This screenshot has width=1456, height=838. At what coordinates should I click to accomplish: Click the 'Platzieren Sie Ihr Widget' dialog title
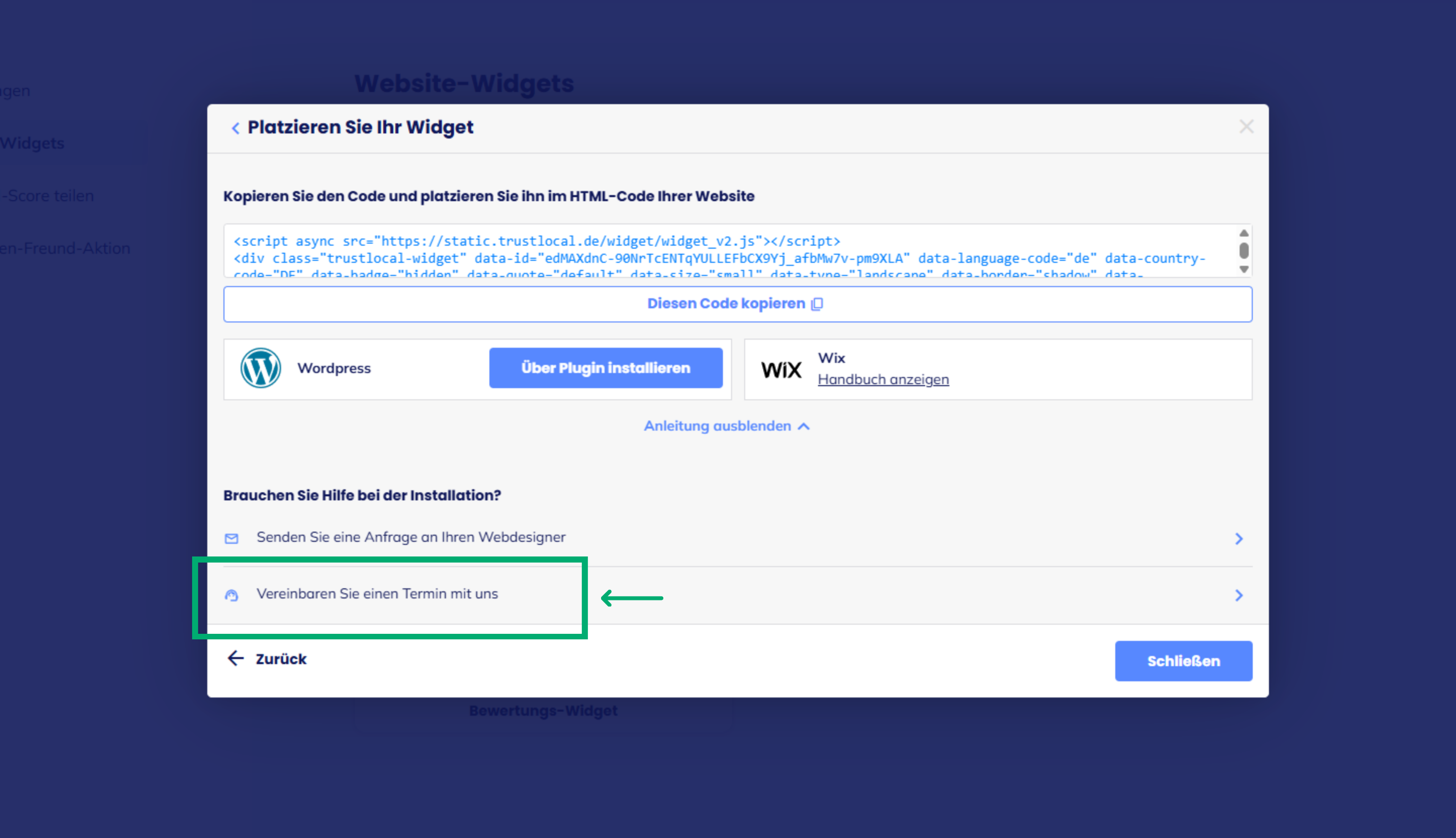[360, 127]
